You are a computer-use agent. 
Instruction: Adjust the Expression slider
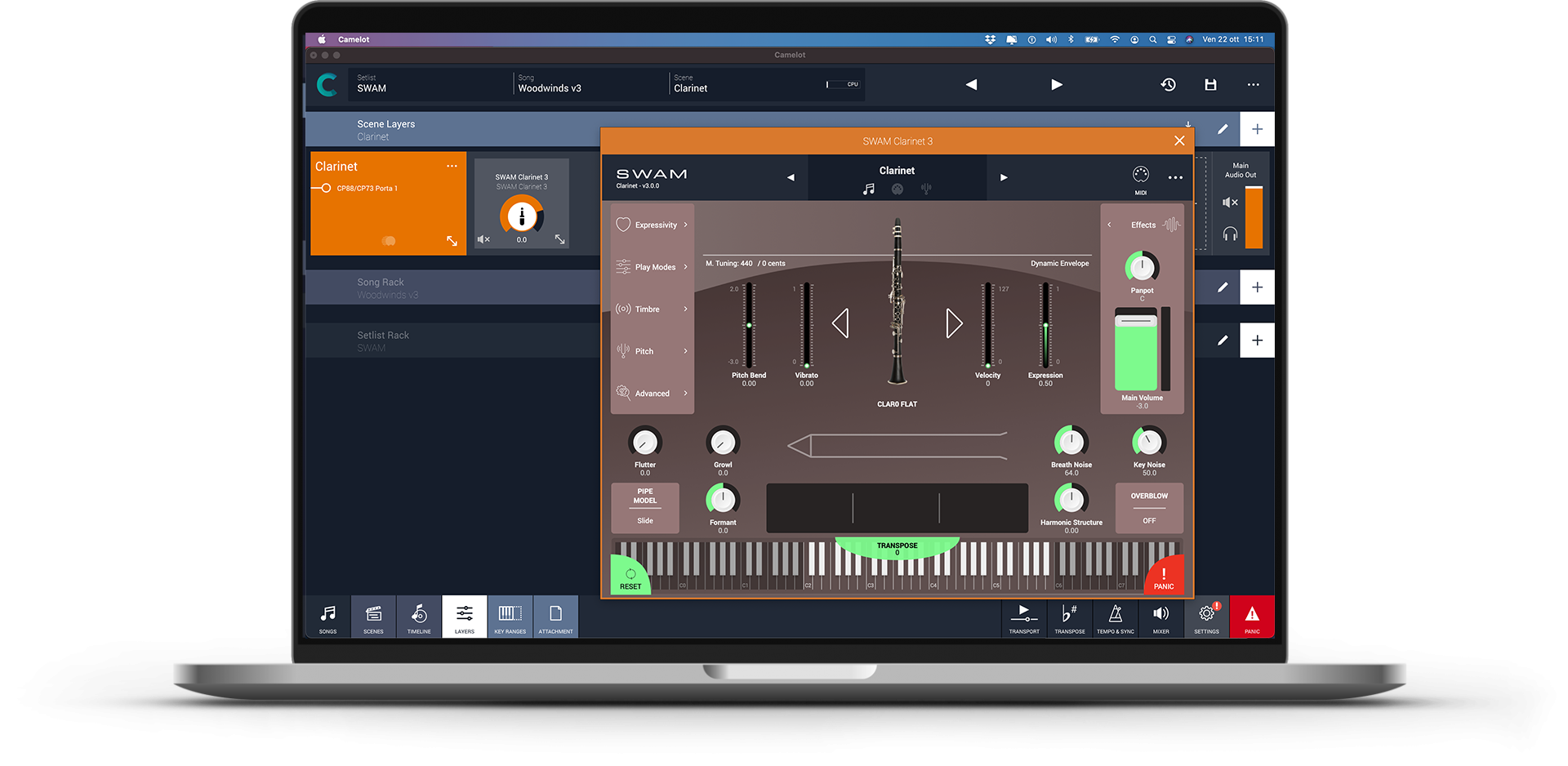[x=1045, y=325]
